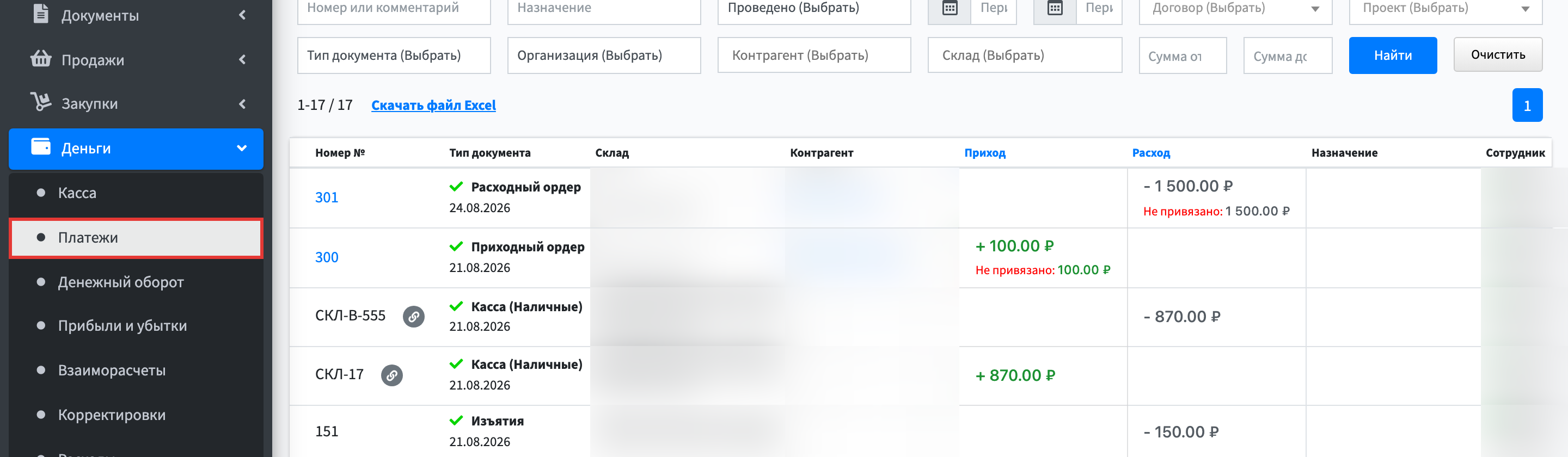Open payment document 301
Image resolution: width=1568 pixels, height=457 pixels.
click(x=326, y=197)
